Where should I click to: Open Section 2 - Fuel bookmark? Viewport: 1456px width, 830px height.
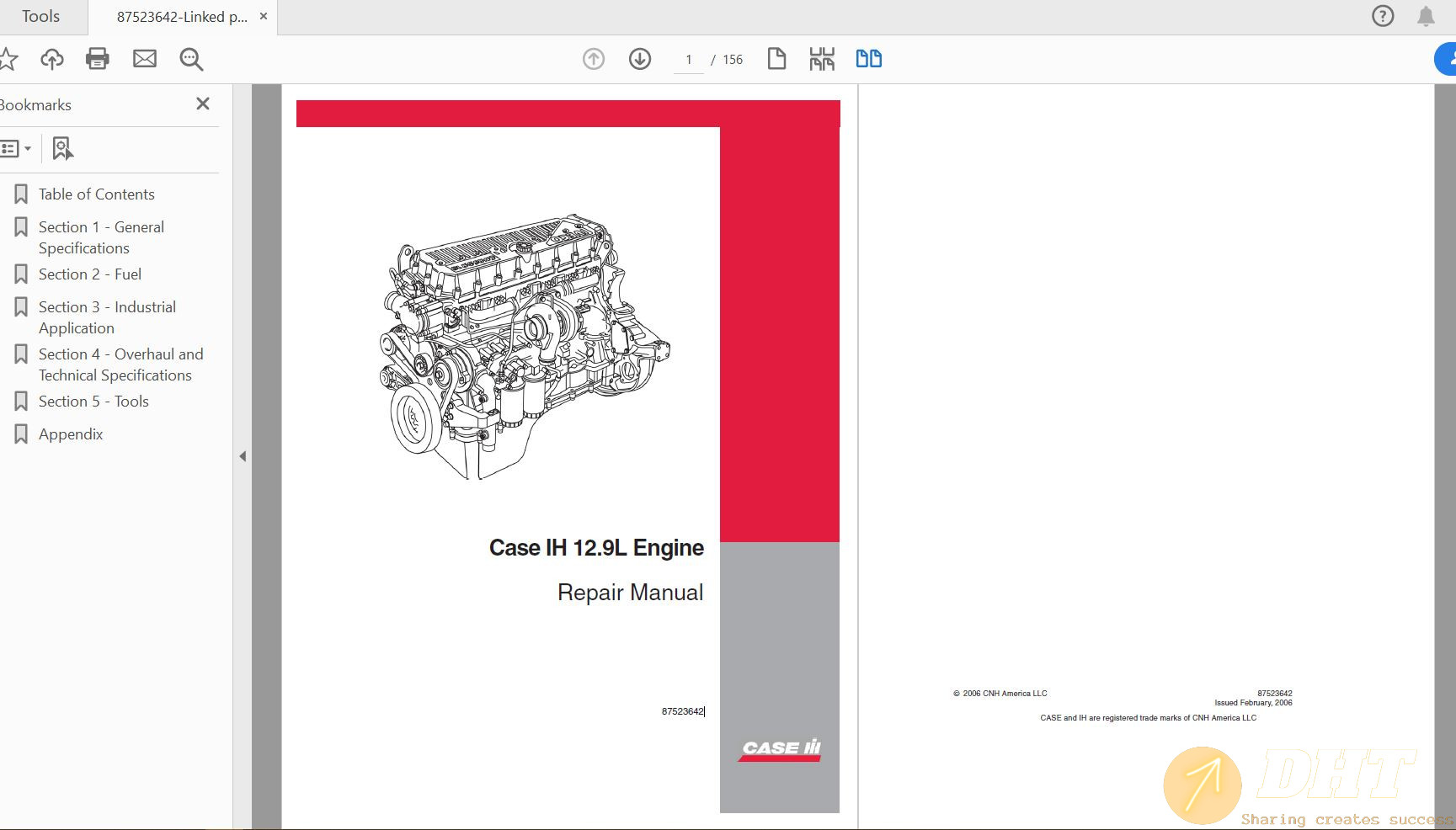point(90,274)
